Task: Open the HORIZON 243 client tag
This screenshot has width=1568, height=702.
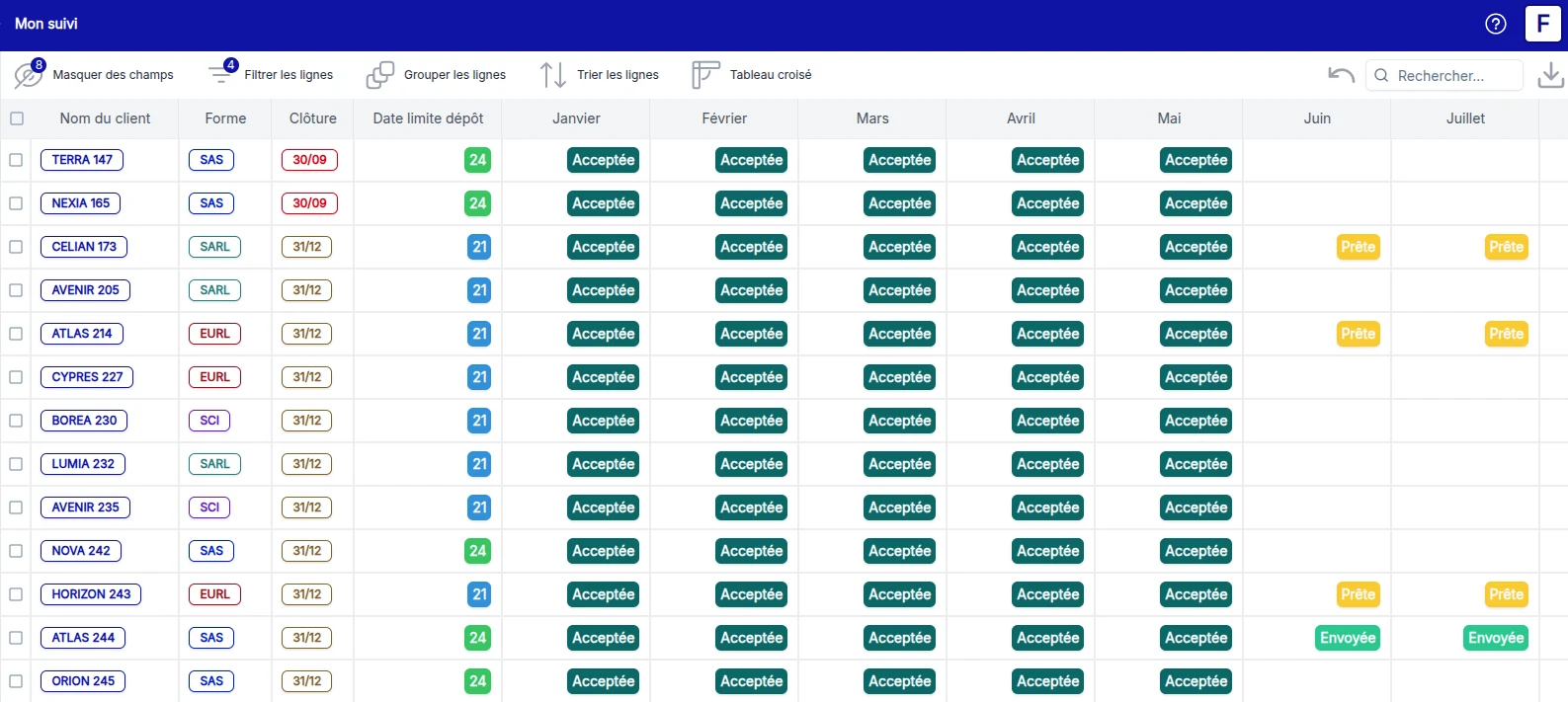Action: tap(91, 594)
